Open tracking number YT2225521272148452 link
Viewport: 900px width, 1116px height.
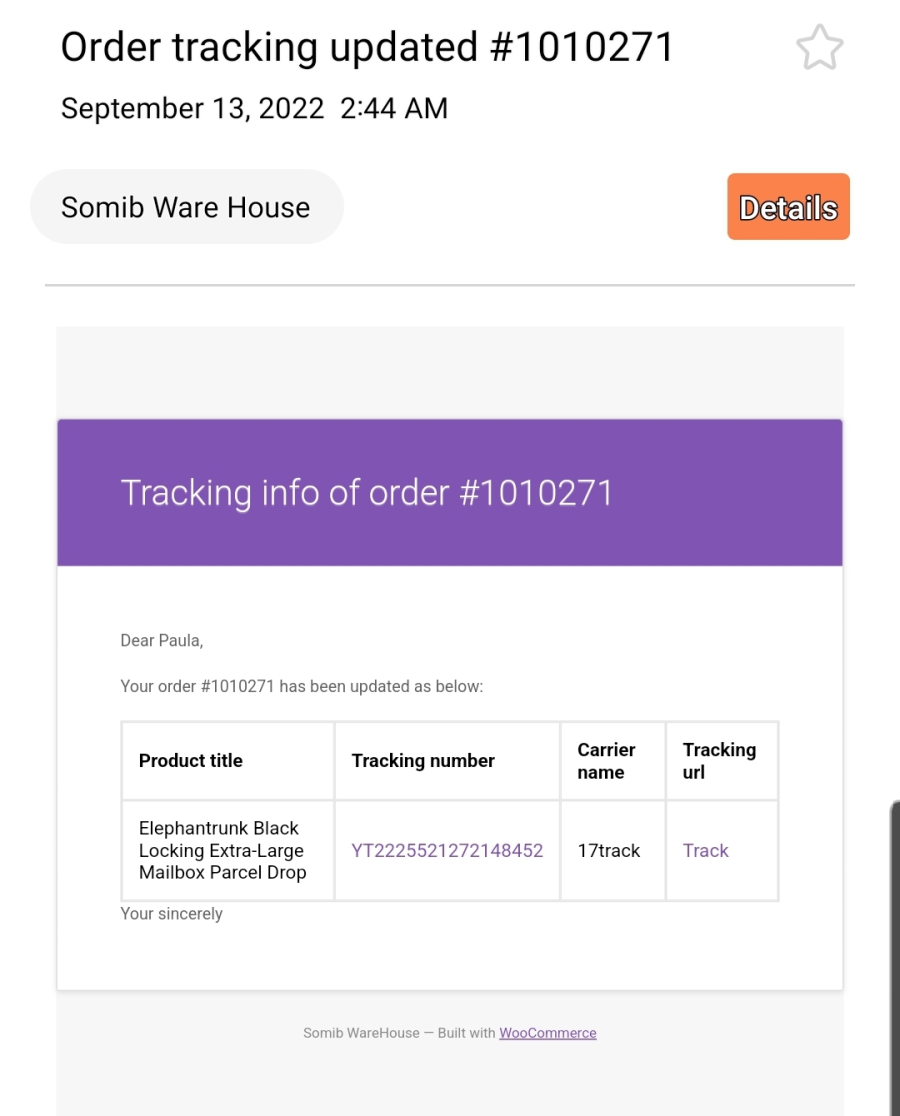tap(447, 851)
